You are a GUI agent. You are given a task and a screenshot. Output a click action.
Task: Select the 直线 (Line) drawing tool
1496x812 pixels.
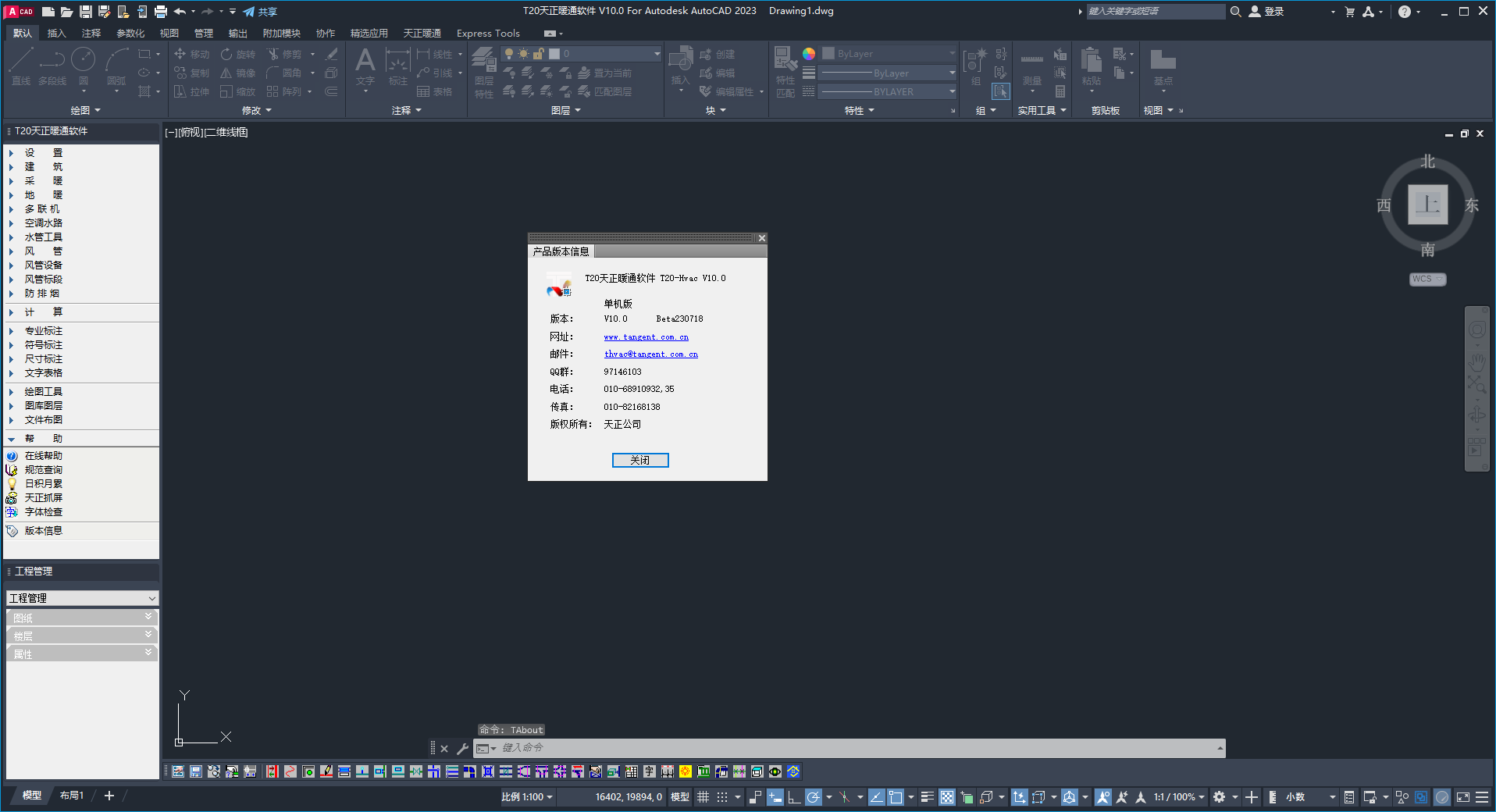[21, 66]
